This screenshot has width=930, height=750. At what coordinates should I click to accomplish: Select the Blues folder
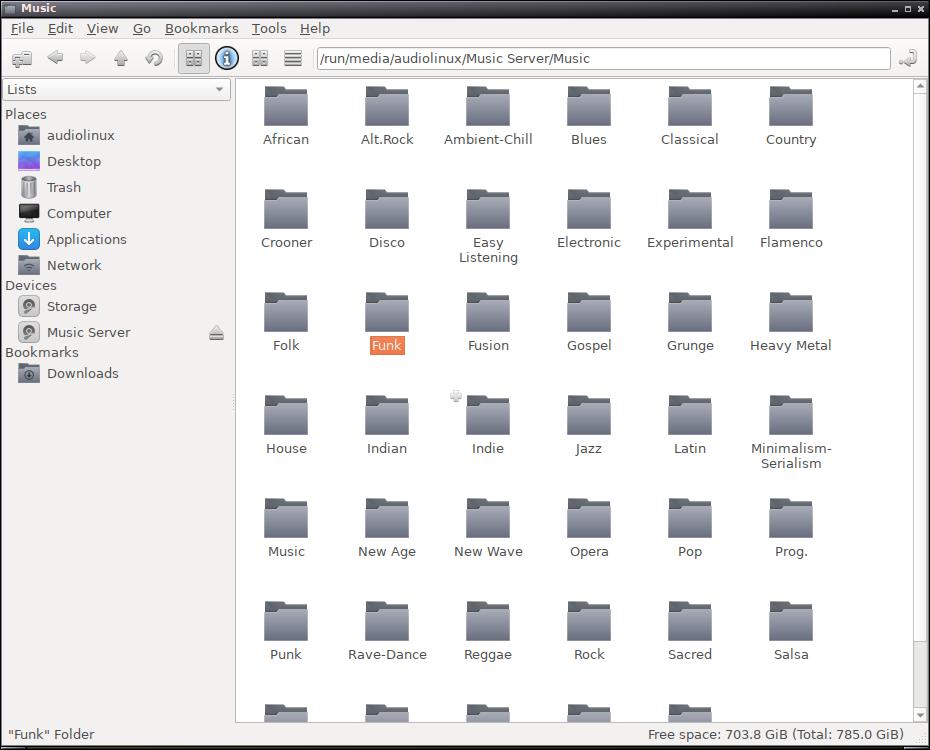pos(589,116)
